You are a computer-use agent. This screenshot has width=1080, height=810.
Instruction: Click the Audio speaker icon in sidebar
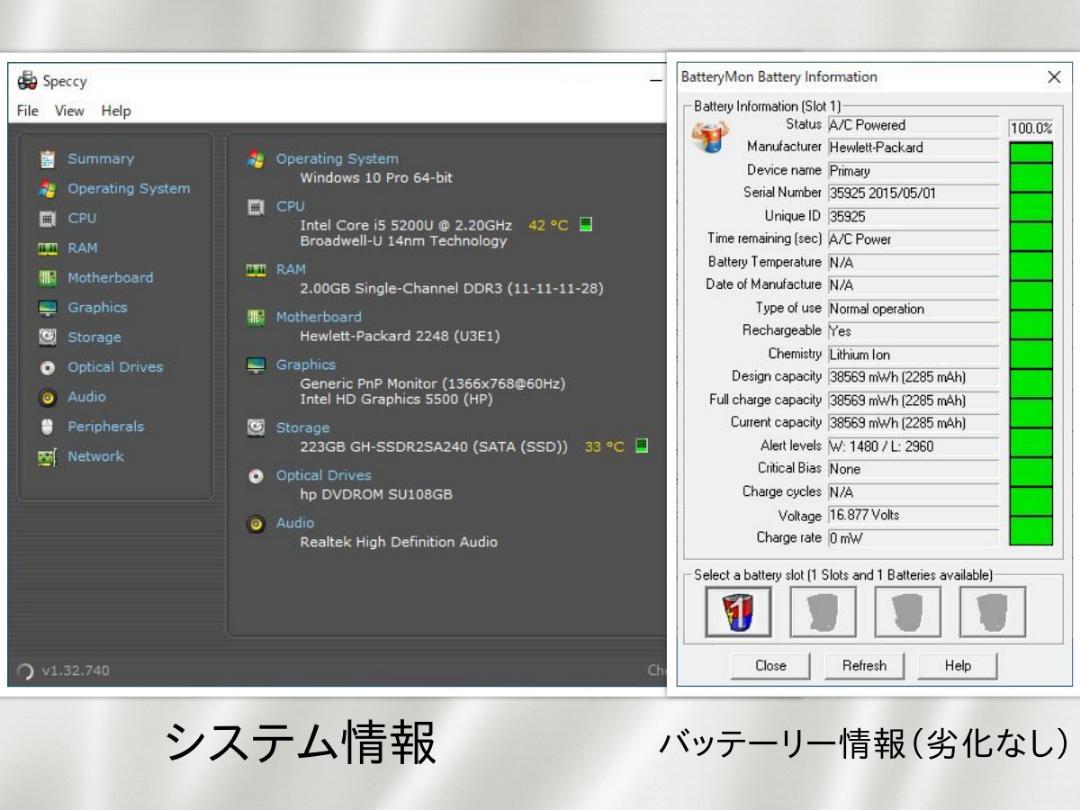[x=47, y=397]
